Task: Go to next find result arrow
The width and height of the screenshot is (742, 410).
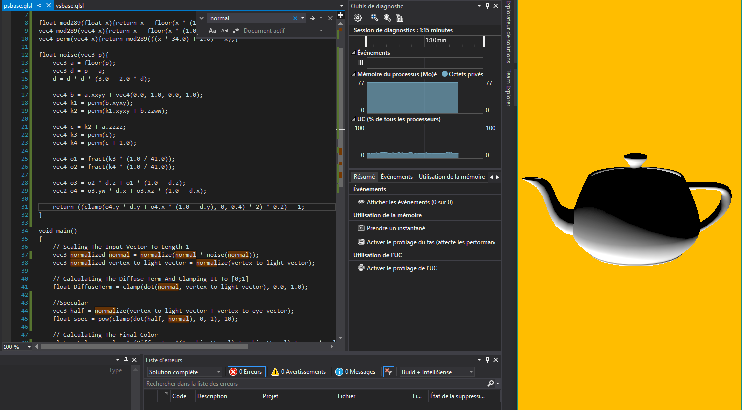Action: click(312, 18)
